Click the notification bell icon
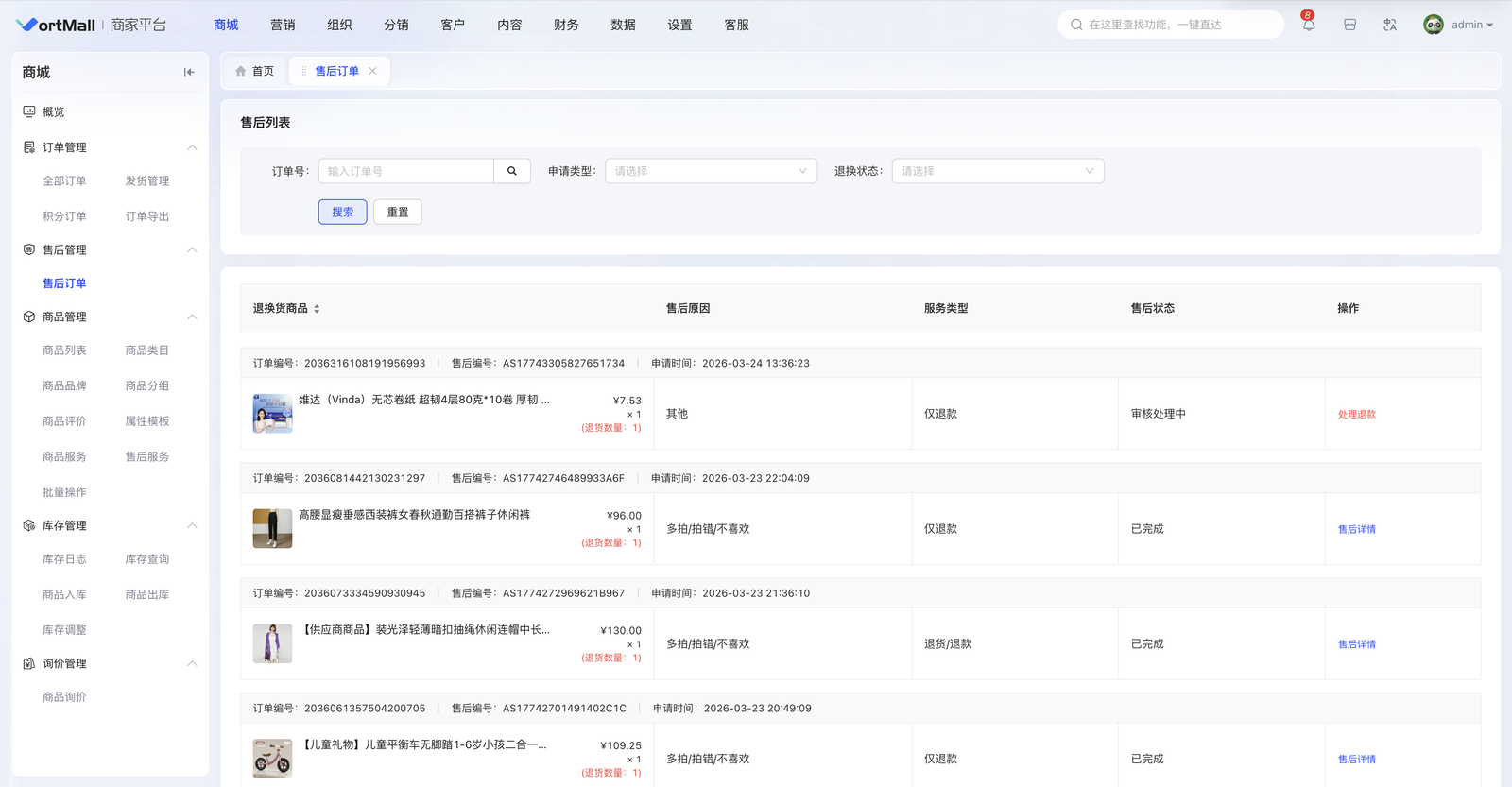Image resolution: width=1512 pixels, height=787 pixels. (x=1308, y=26)
